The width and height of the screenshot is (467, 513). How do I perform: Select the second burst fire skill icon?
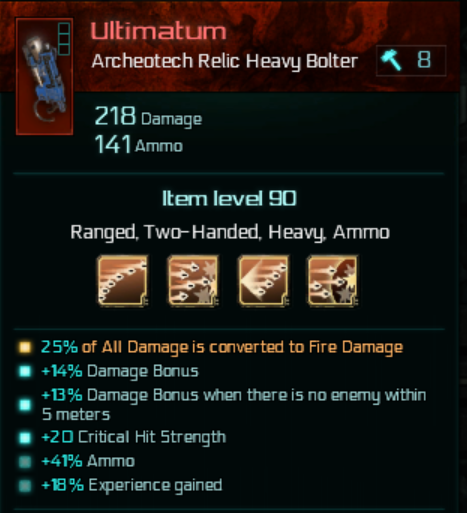tap(193, 280)
